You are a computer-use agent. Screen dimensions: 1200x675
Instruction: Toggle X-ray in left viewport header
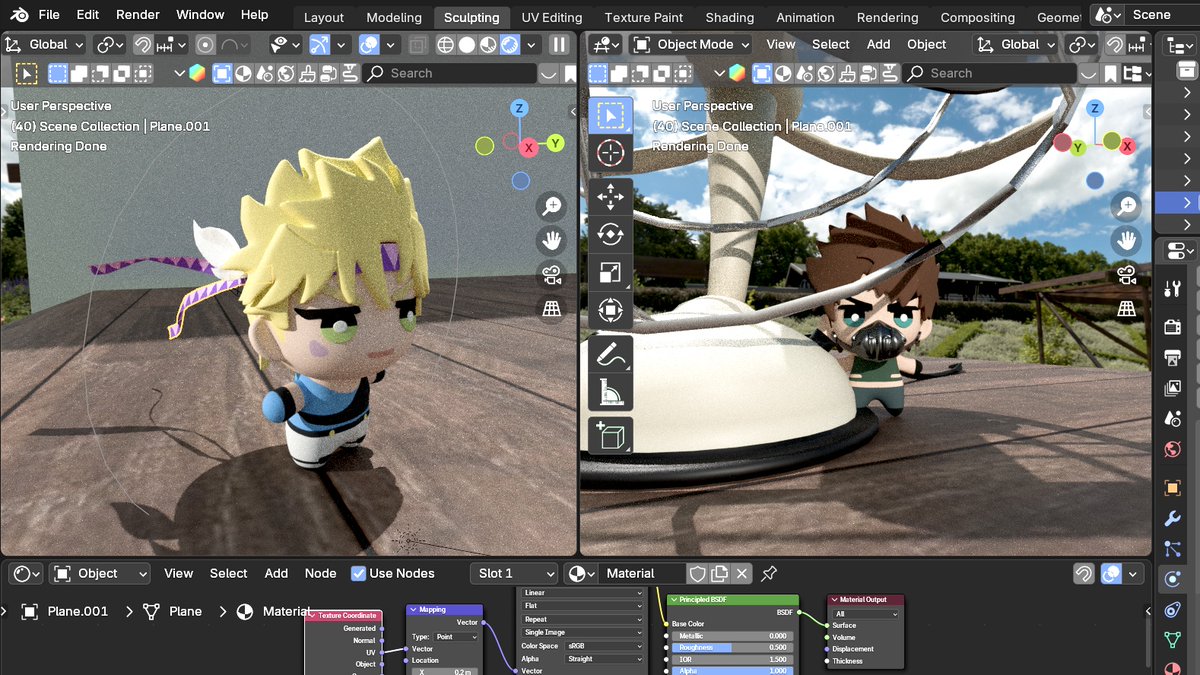coord(417,44)
